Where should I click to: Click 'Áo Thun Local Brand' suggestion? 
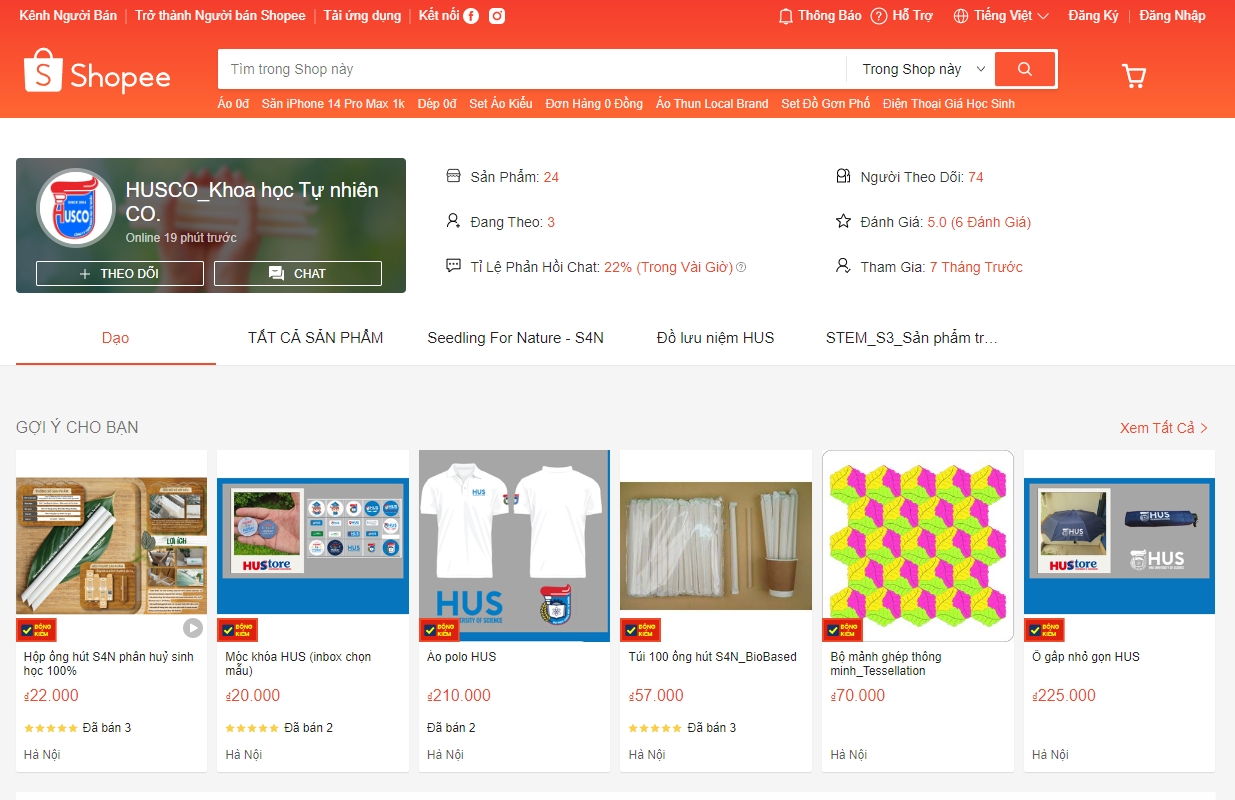click(x=712, y=104)
